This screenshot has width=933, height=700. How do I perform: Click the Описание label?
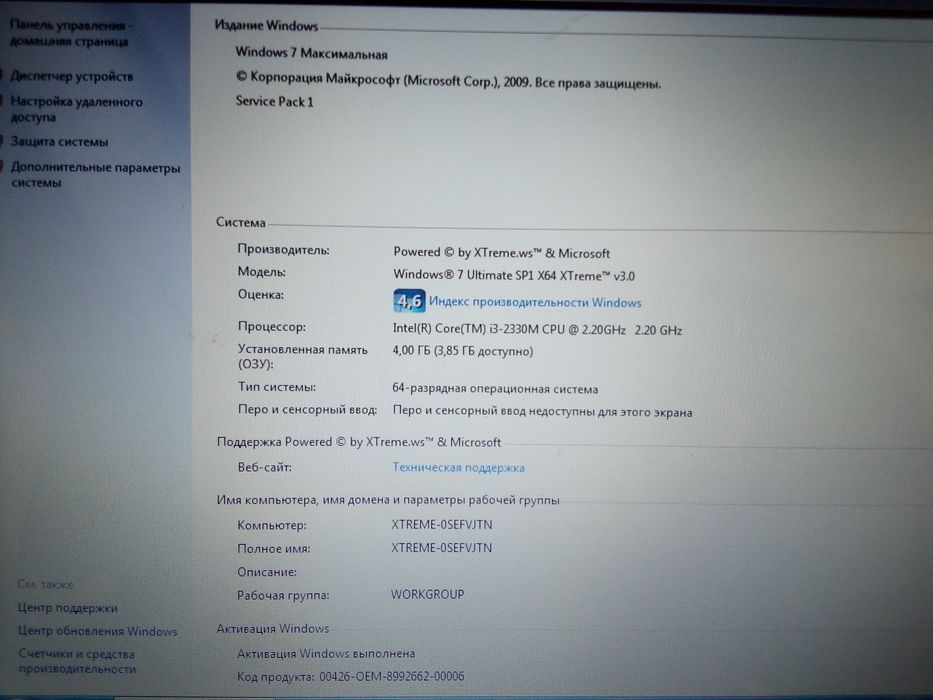click(267, 572)
